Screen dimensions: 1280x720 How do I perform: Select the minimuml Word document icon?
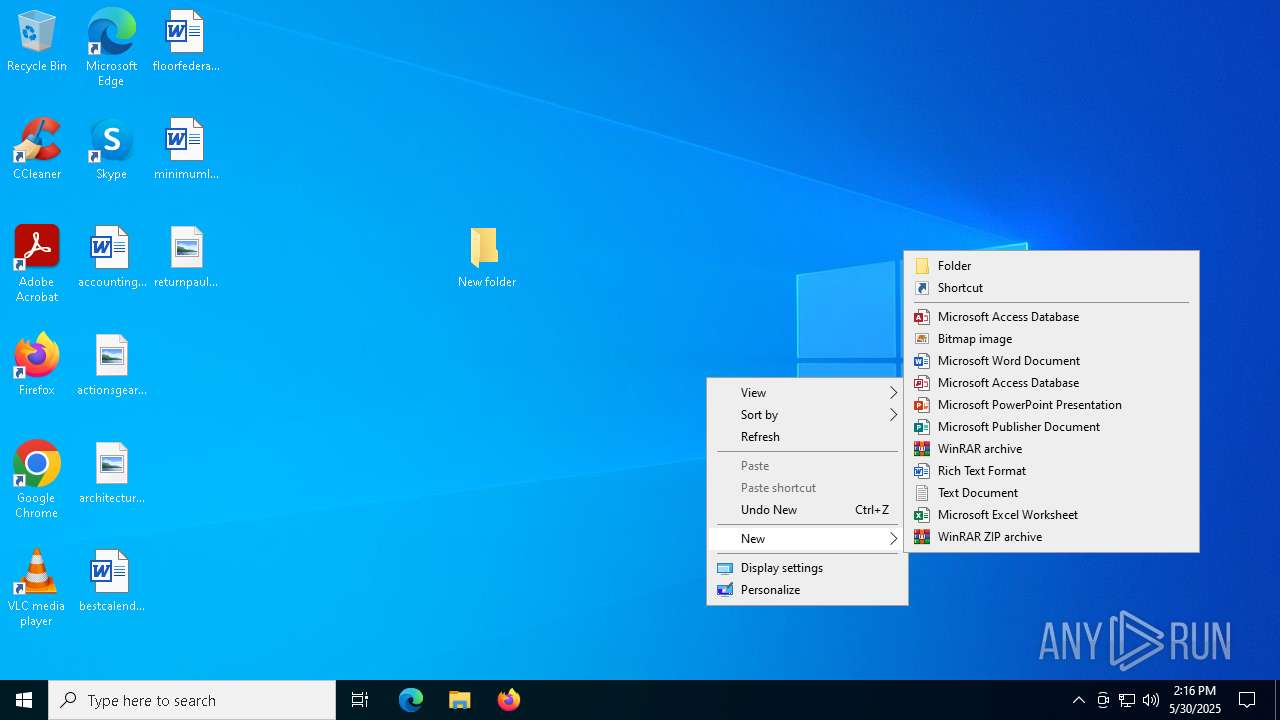point(186,150)
